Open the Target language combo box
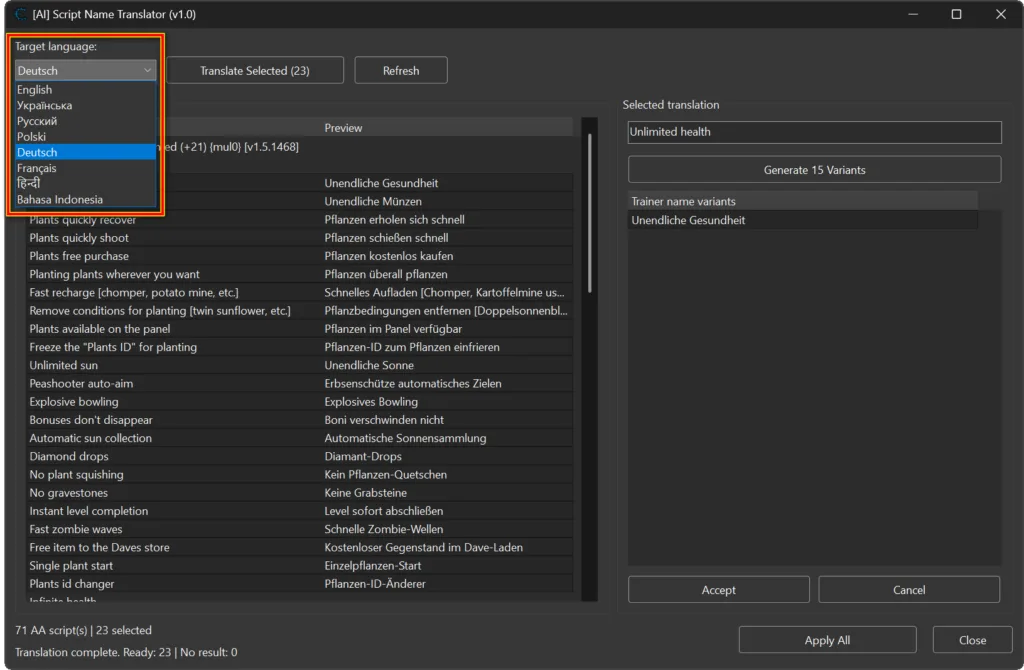1024x670 pixels. point(85,71)
